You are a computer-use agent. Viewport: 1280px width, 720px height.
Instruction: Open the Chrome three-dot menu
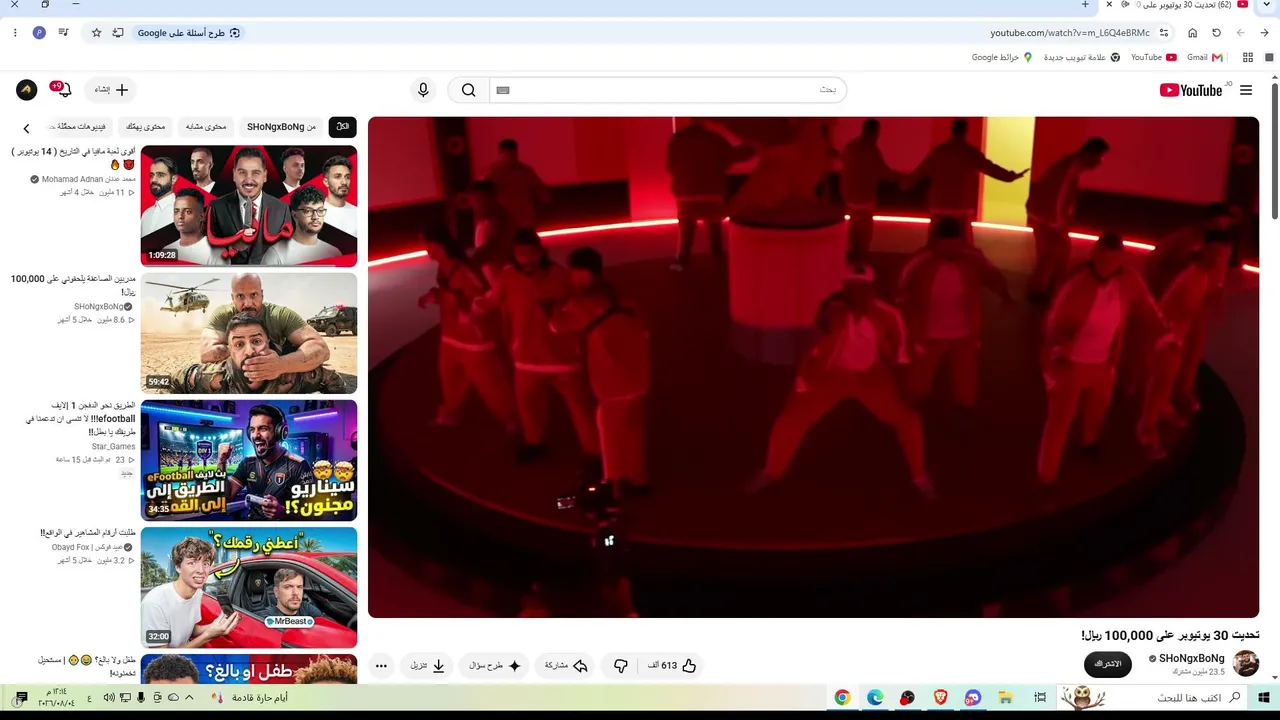15,33
